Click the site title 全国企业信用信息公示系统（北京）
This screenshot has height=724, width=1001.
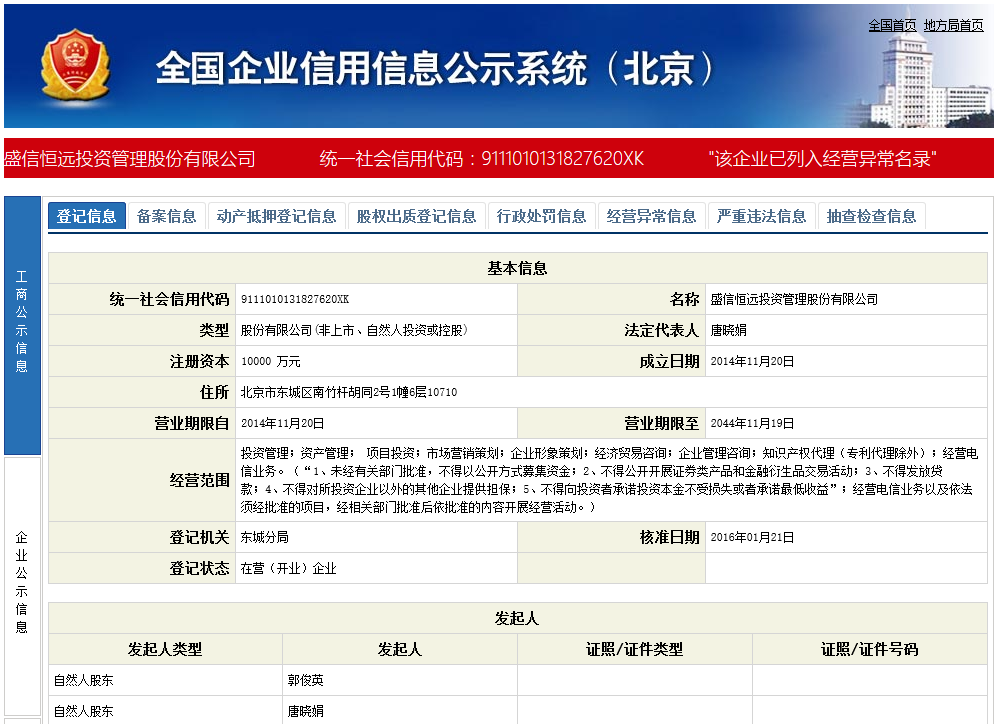[435, 68]
